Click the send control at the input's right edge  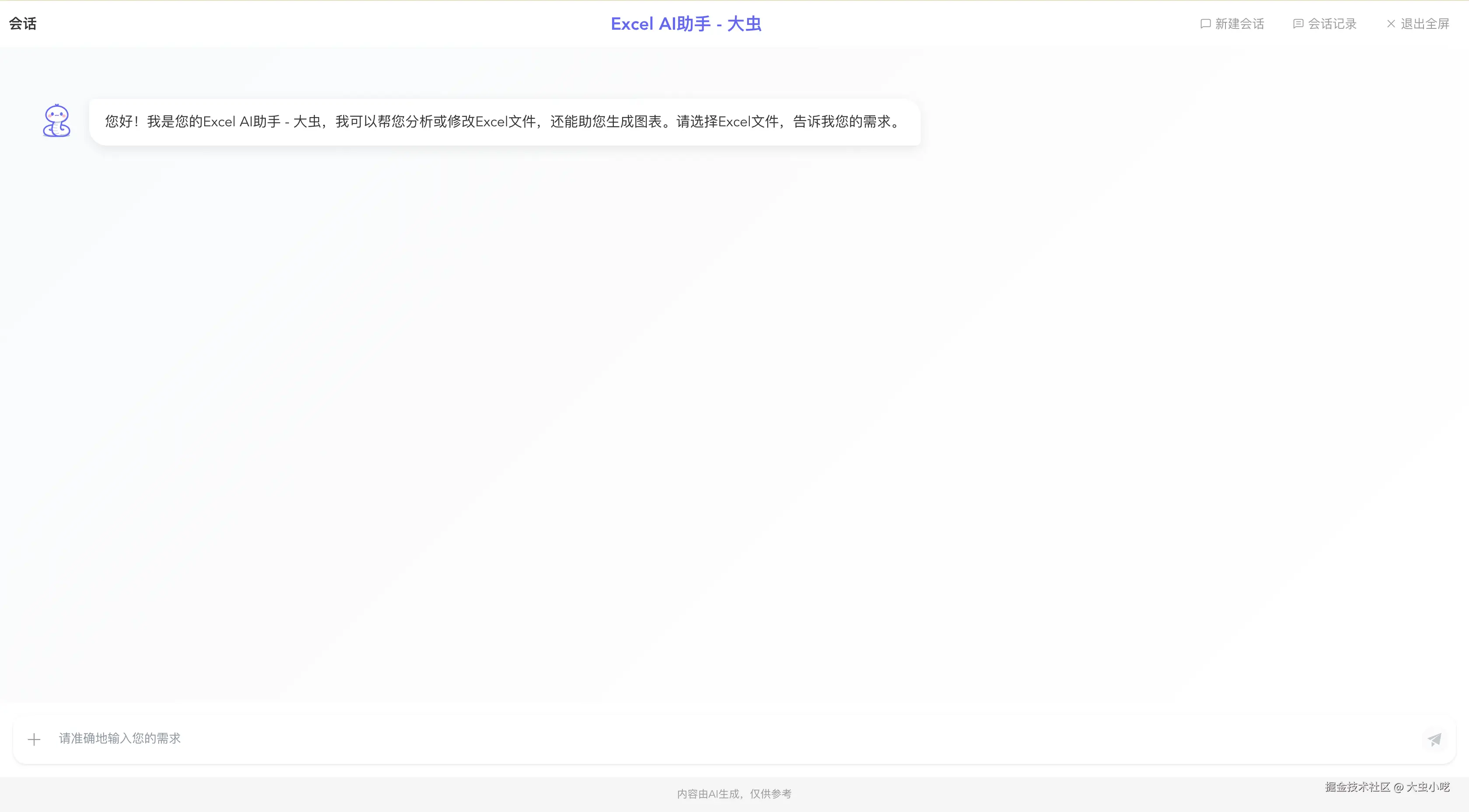1435,739
